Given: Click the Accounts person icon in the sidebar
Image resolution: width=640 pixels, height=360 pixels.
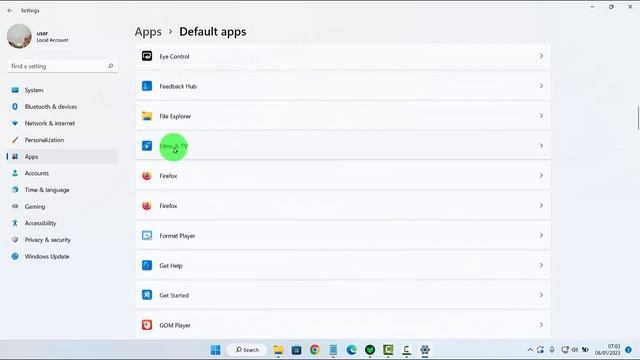Looking at the screenshot, I should [x=15, y=173].
